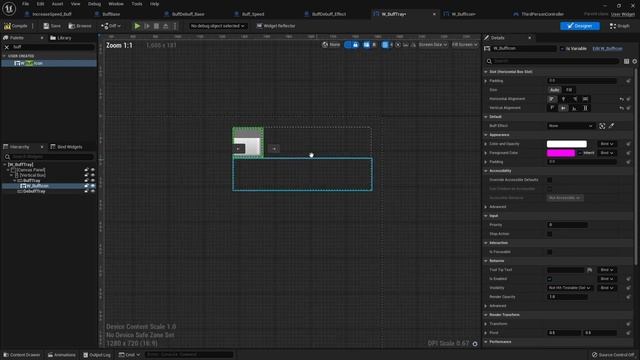Collapse the Canvas Panel node
640x360 pixels.
click(x=8, y=170)
